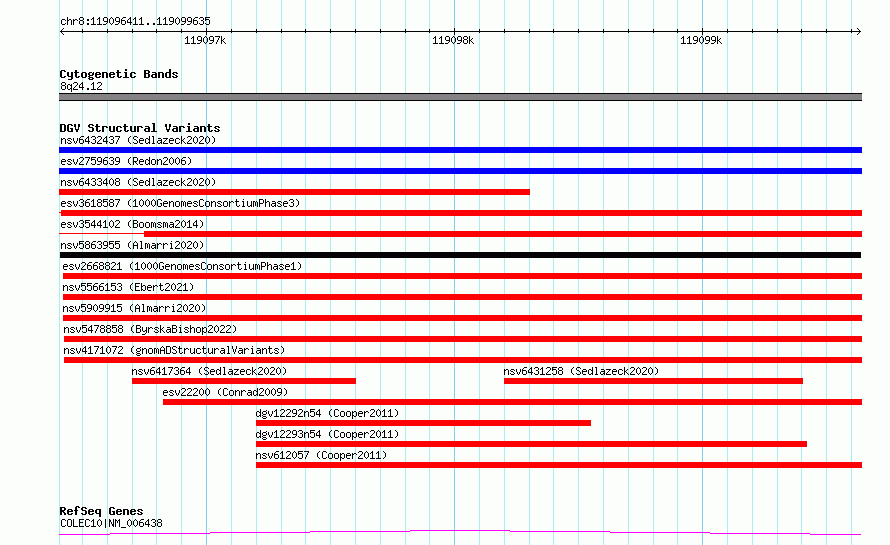Open variant esv3544102 (Boomsma2014) label

click(132, 224)
